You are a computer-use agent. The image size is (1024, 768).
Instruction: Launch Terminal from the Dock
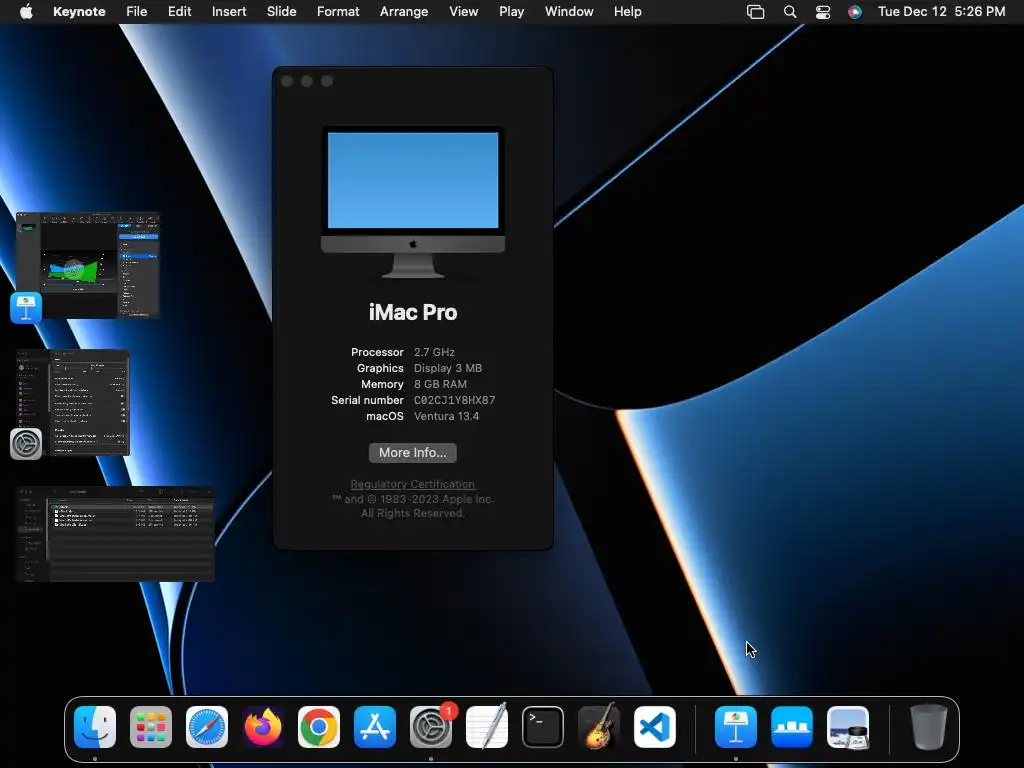point(543,727)
